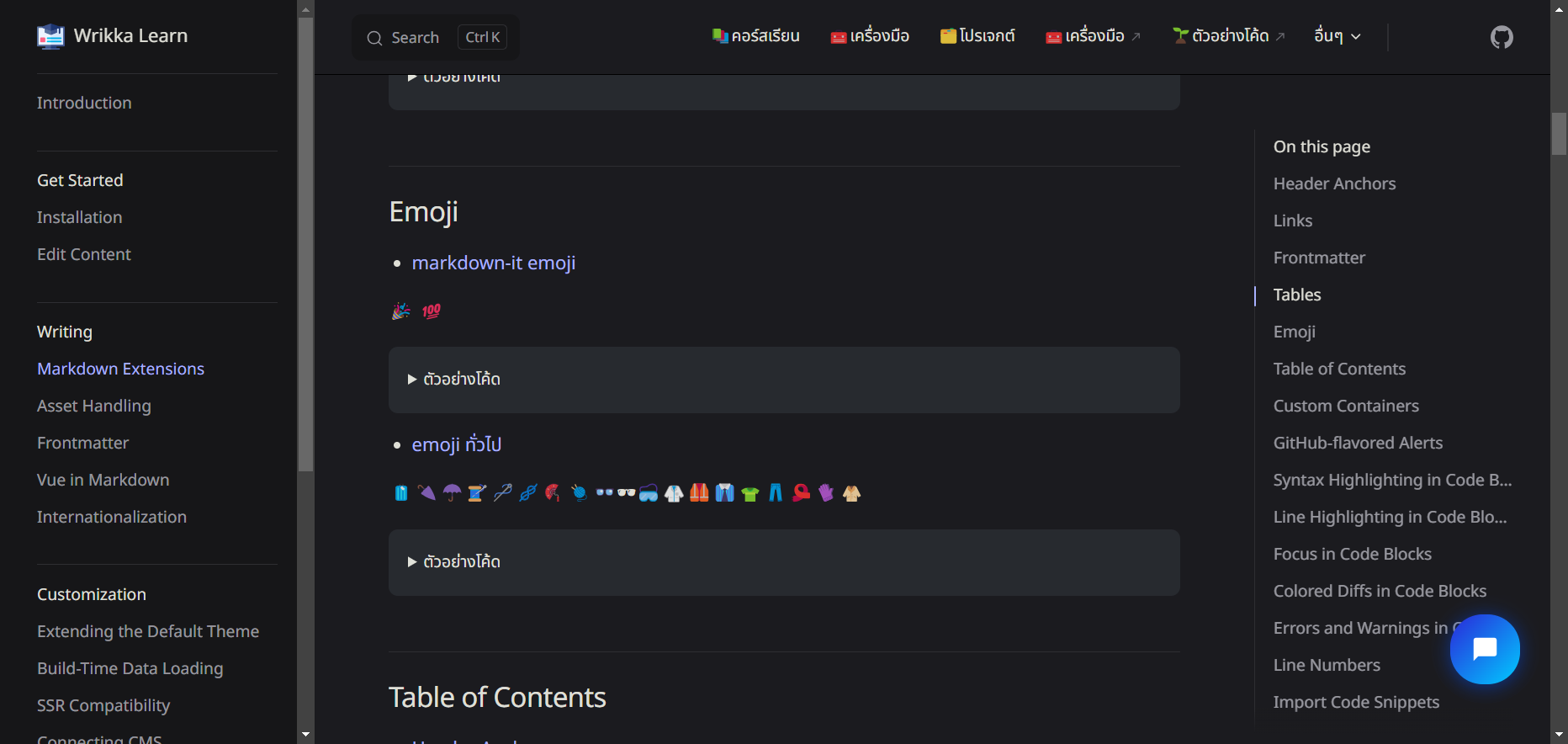Image resolution: width=1568 pixels, height=744 pixels.
Task: Open the อื่นๆ dropdown menu
Action: [1337, 36]
